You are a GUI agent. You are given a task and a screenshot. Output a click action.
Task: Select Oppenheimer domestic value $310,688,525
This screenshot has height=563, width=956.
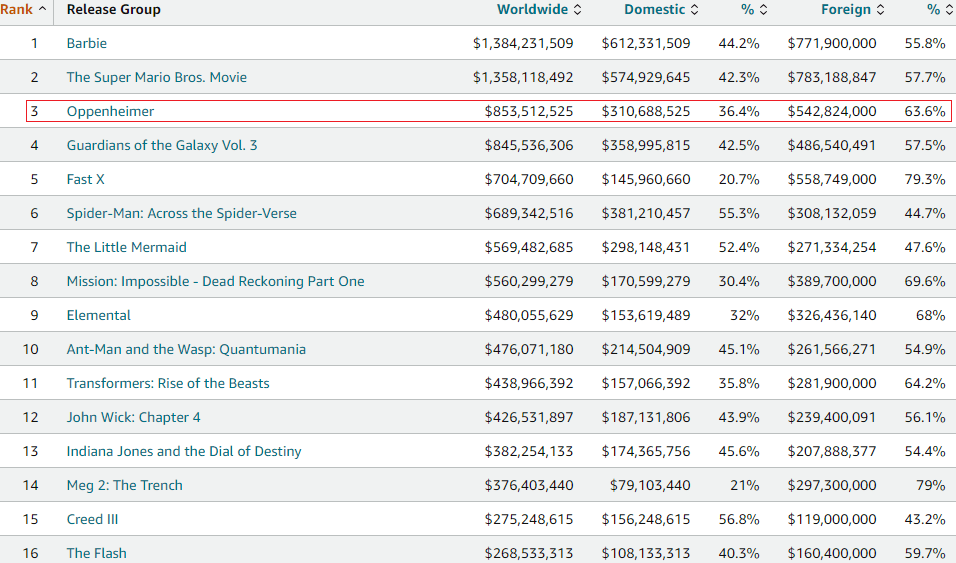point(646,112)
